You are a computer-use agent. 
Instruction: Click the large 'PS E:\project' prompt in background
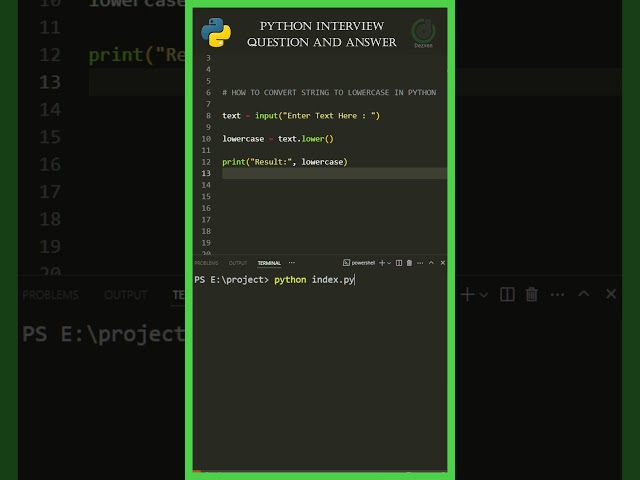(x=104, y=334)
